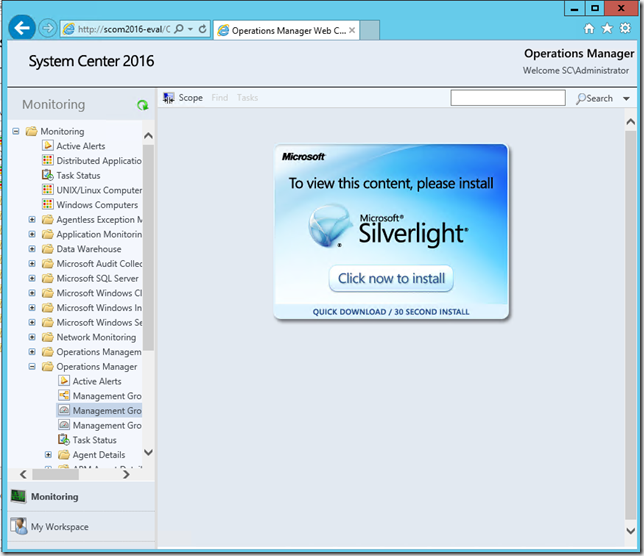
Task: Close the Operations Manager Web Console tab
Action: click(352, 30)
